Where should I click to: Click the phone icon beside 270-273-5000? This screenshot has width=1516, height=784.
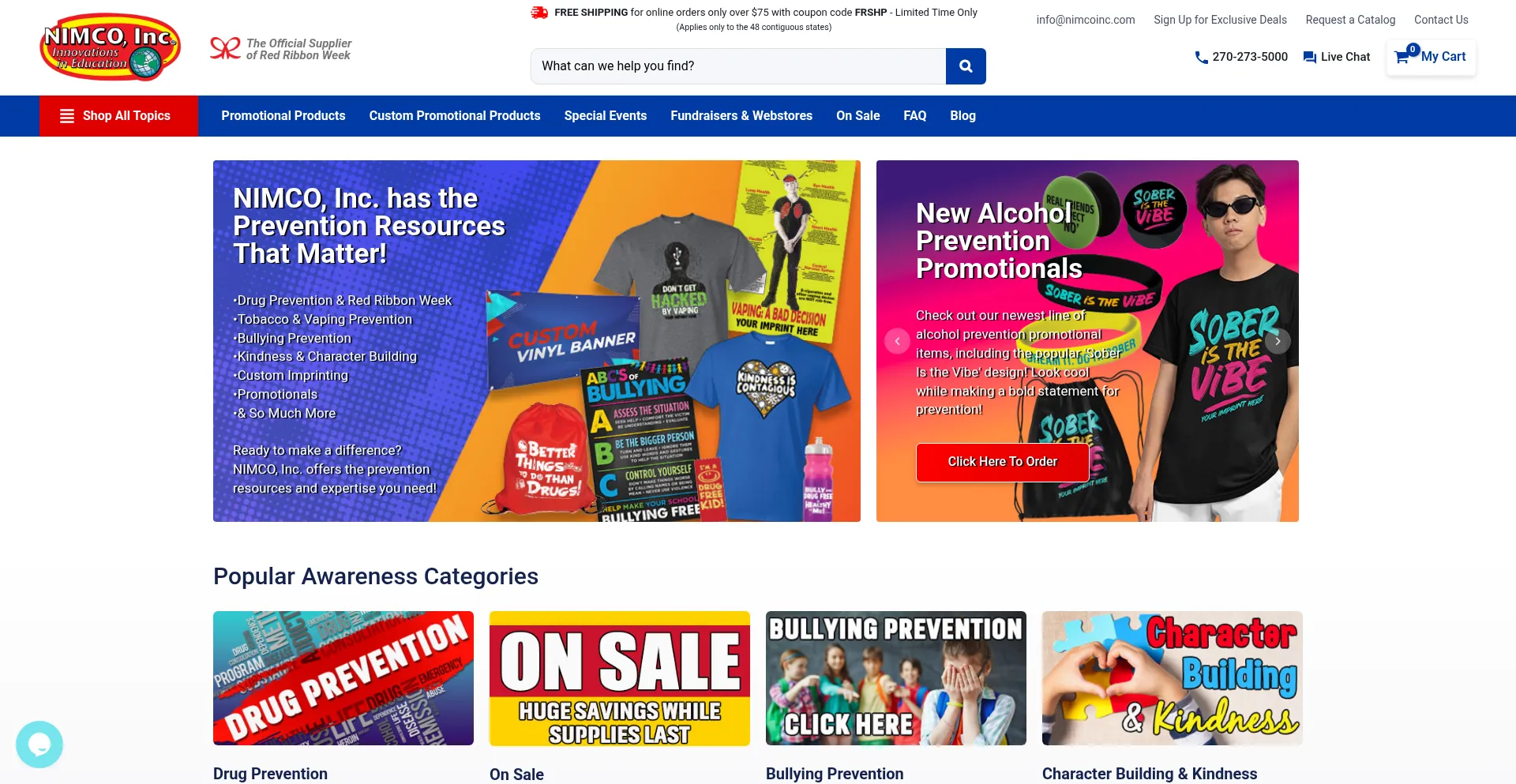1201,57
